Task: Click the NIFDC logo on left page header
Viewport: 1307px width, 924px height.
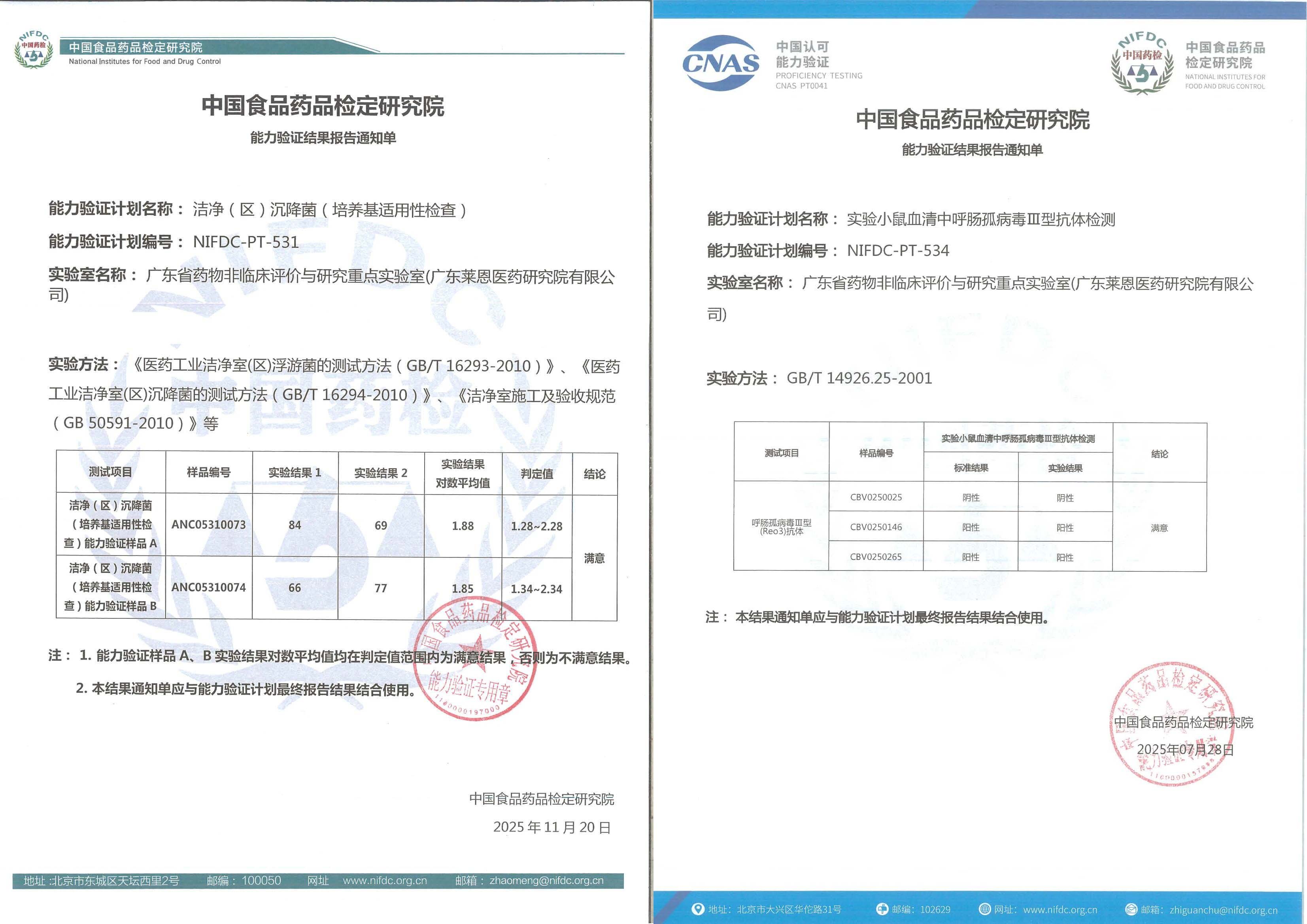Action: 33,49
